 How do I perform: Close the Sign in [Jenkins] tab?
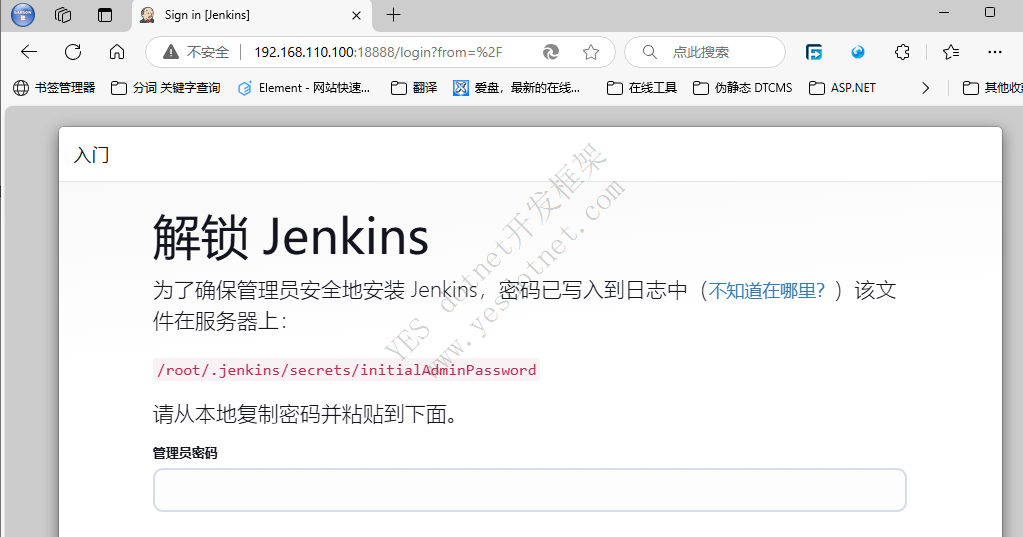(x=356, y=15)
